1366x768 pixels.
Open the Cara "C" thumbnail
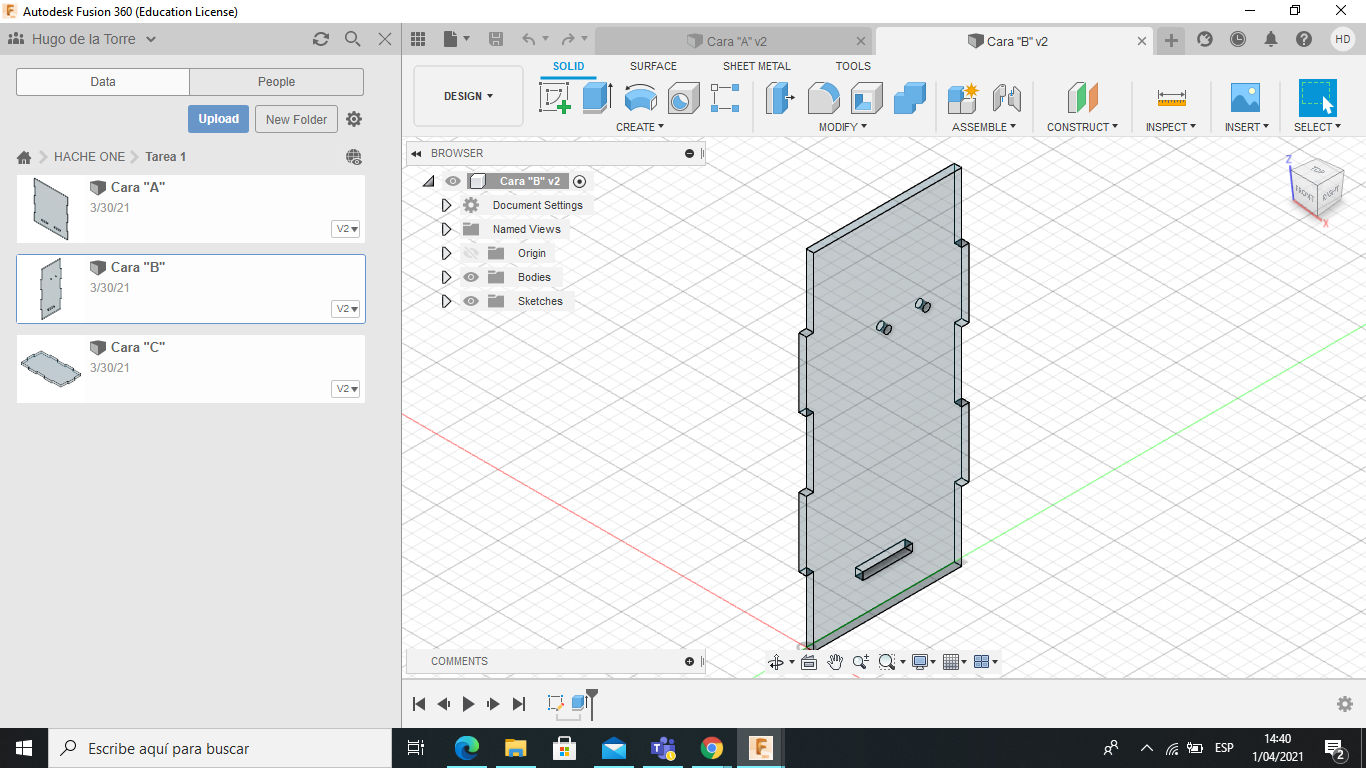(x=51, y=368)
